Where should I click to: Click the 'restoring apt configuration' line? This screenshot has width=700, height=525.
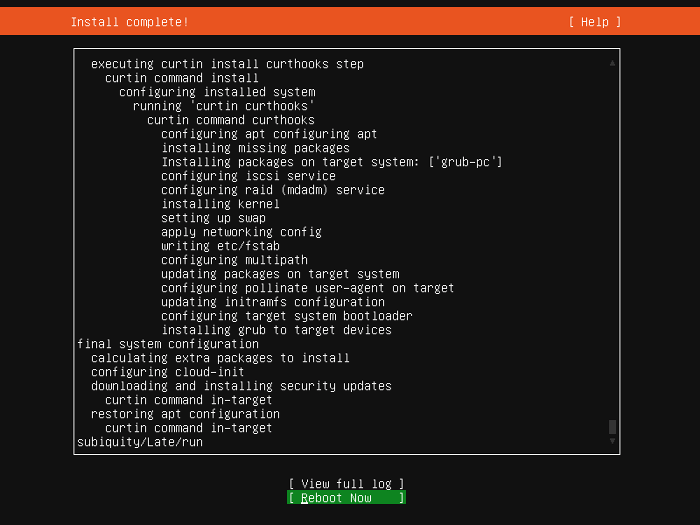click(185, 414)
